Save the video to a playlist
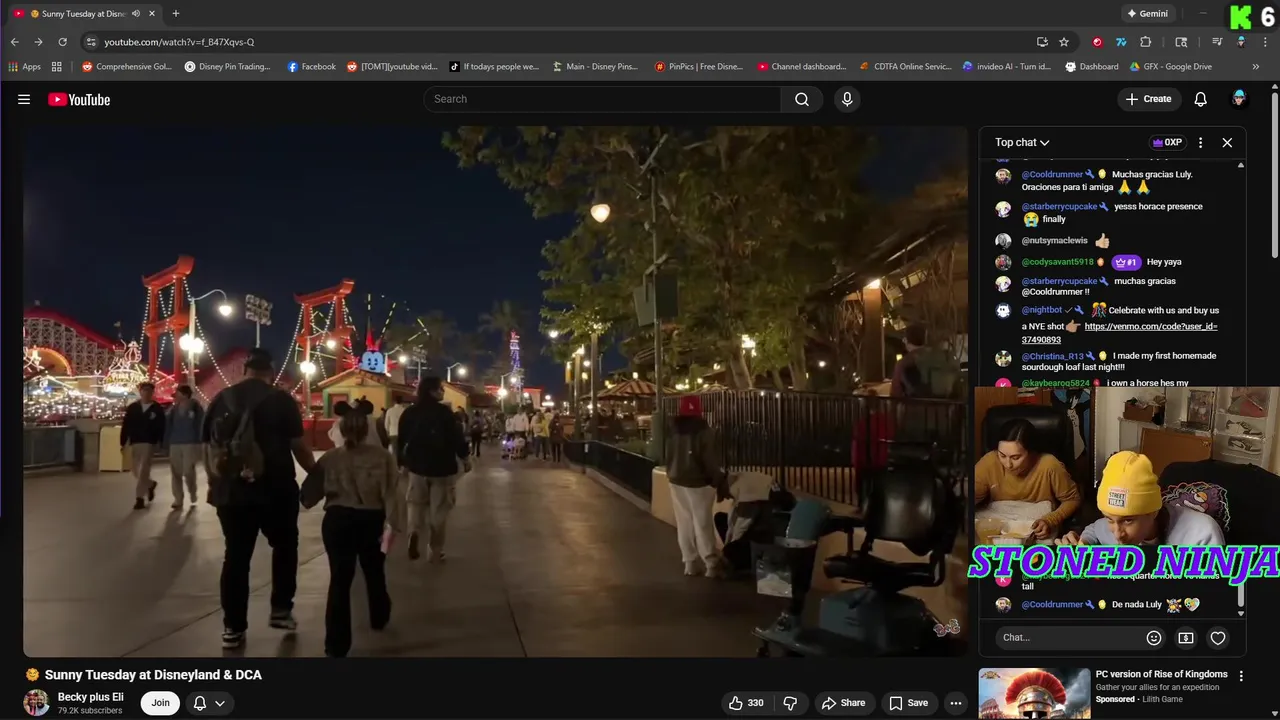This screenshot has width=1280, height=720. [x=908, y=703]
